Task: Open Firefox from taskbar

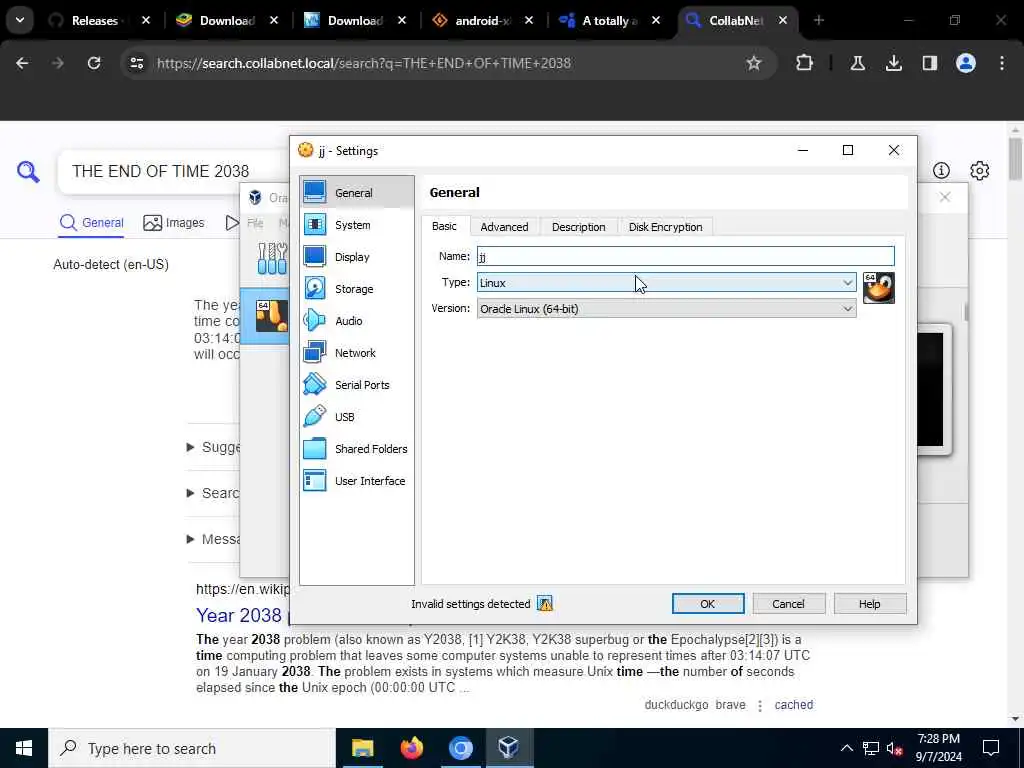Action: [x=411, y=748]
